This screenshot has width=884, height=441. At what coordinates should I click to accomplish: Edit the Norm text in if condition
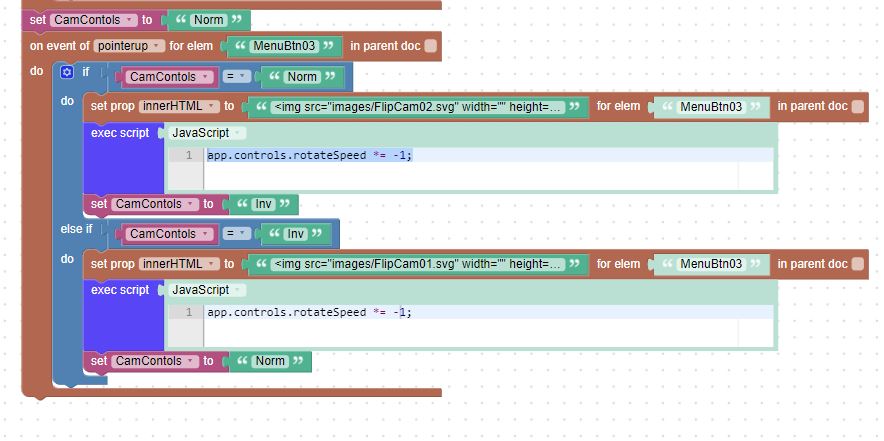pos(302,77)
